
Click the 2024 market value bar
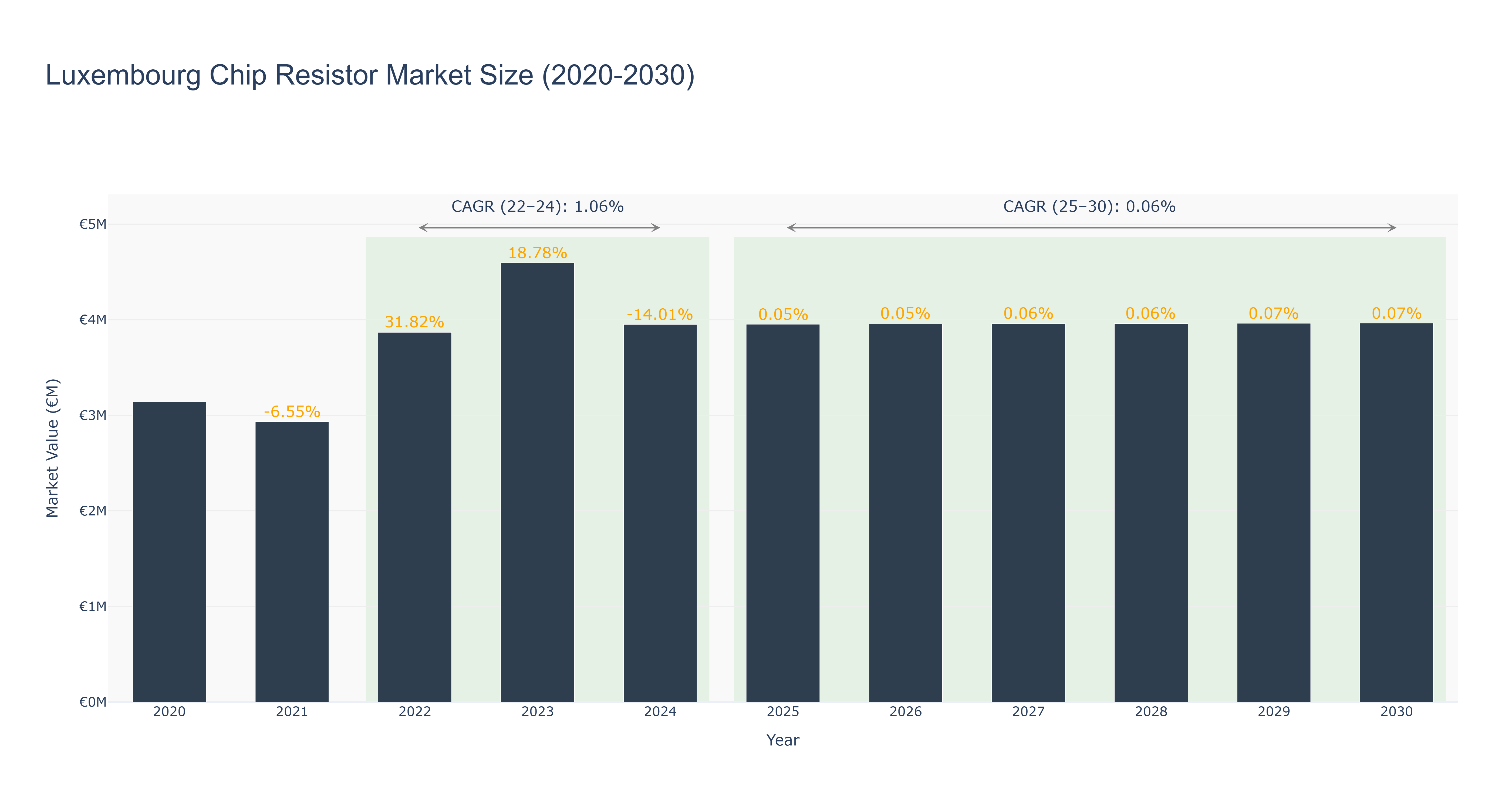[660, 513]
